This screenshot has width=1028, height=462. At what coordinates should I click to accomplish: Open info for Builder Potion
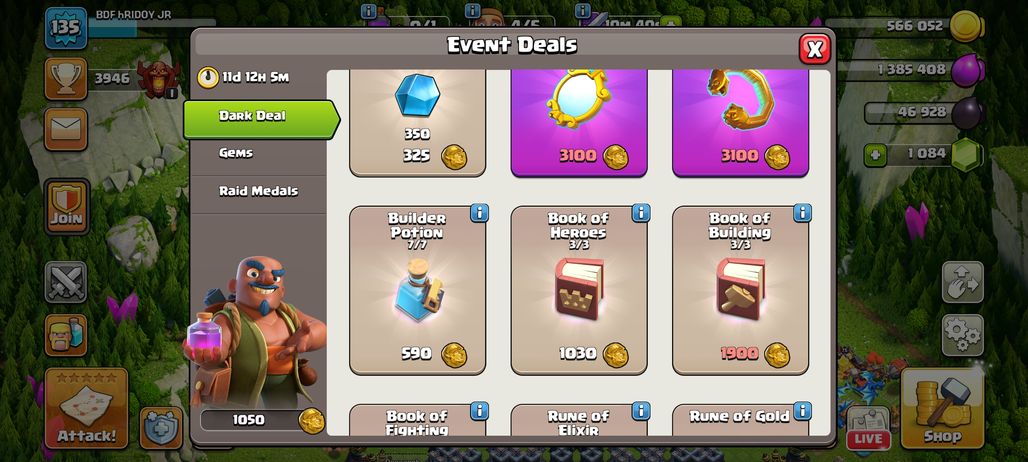(x=479, y=213)
